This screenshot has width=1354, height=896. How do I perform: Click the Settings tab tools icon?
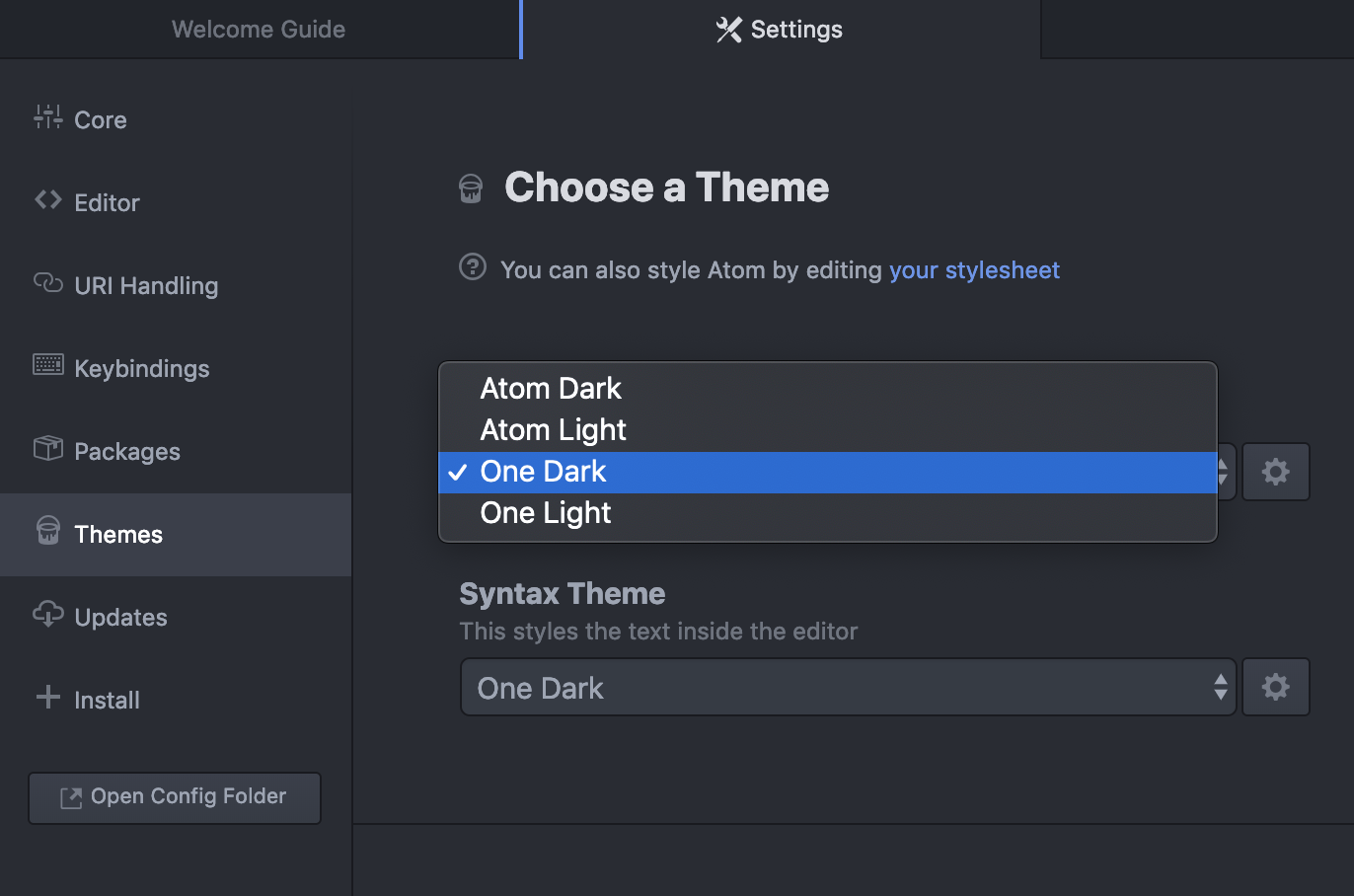[x=728, y=30]
